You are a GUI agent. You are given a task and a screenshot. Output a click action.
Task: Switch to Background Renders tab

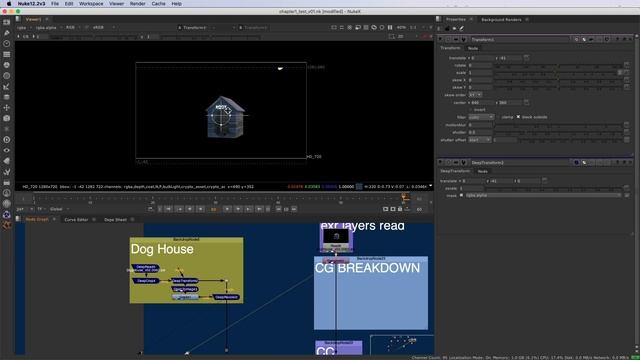[501, 20]
